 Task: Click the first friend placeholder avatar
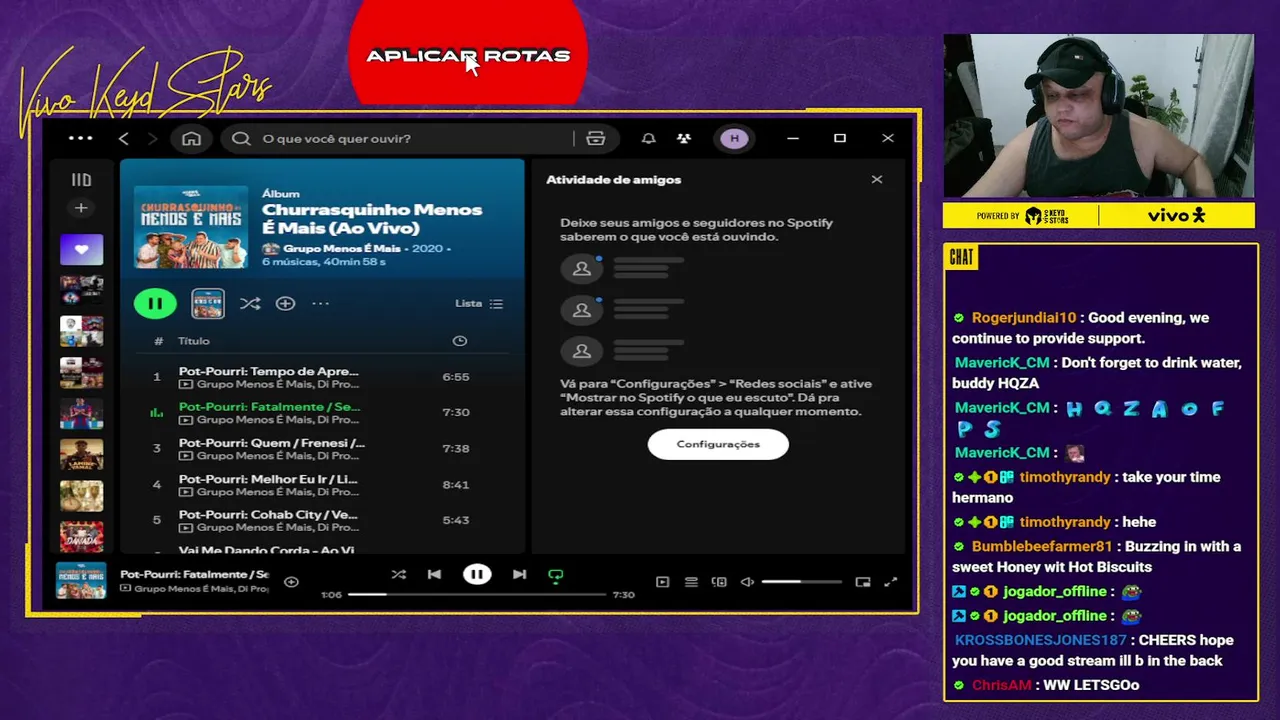click(581, 269)
